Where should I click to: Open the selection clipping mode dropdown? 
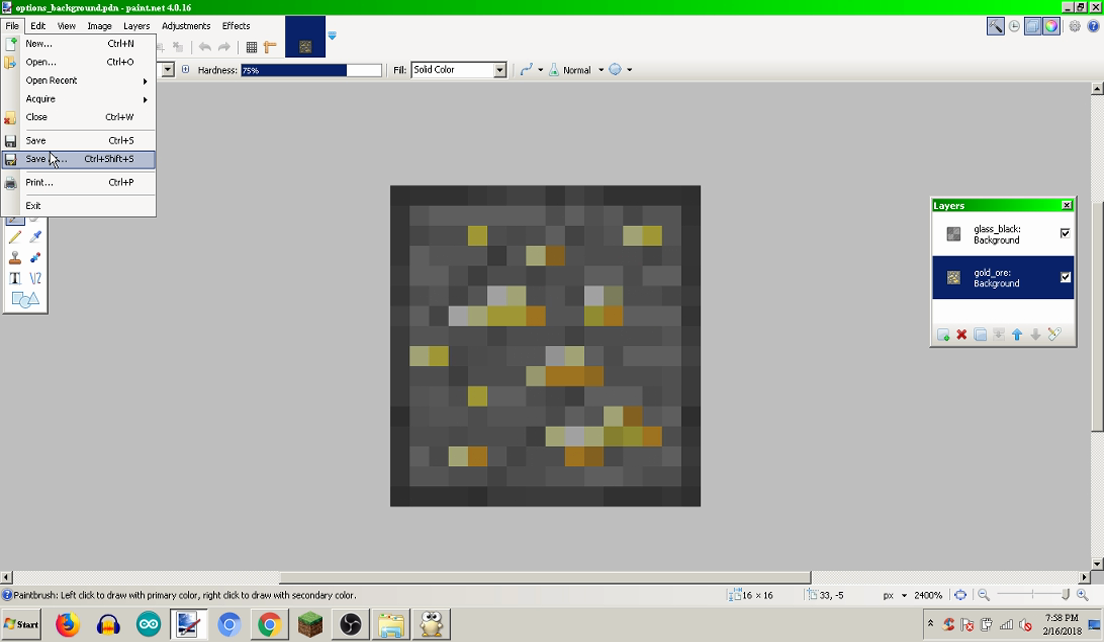tap(629, 70)
